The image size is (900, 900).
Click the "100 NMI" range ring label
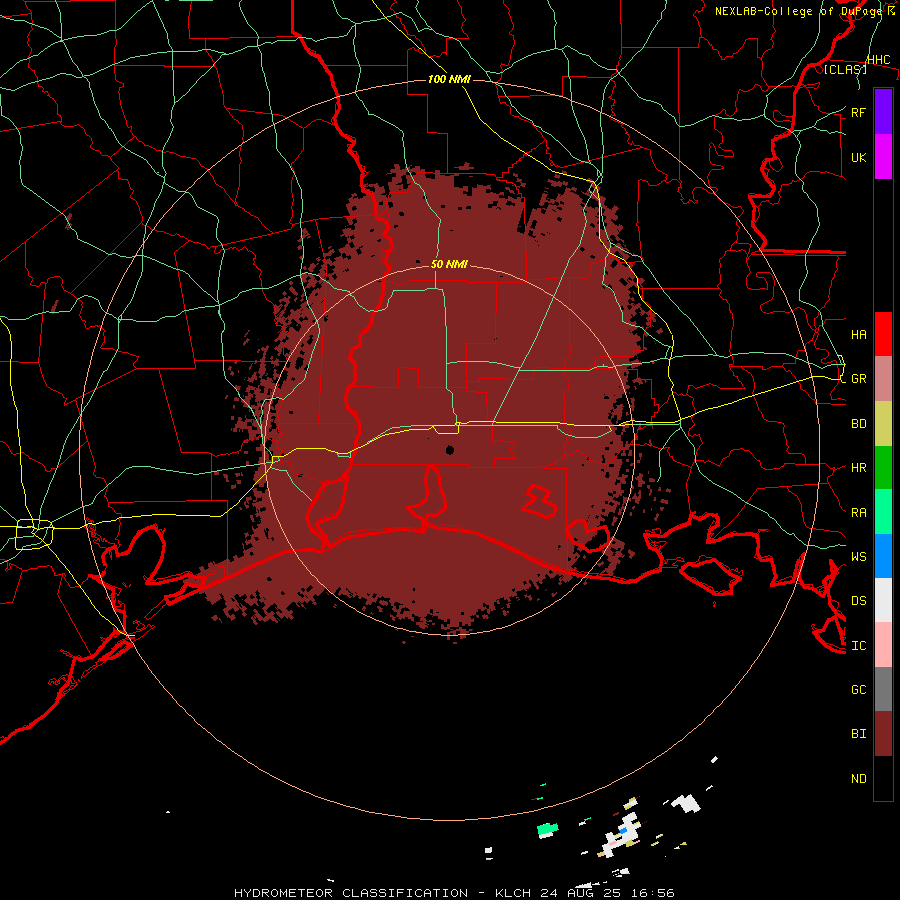click(x=449, y=79)
